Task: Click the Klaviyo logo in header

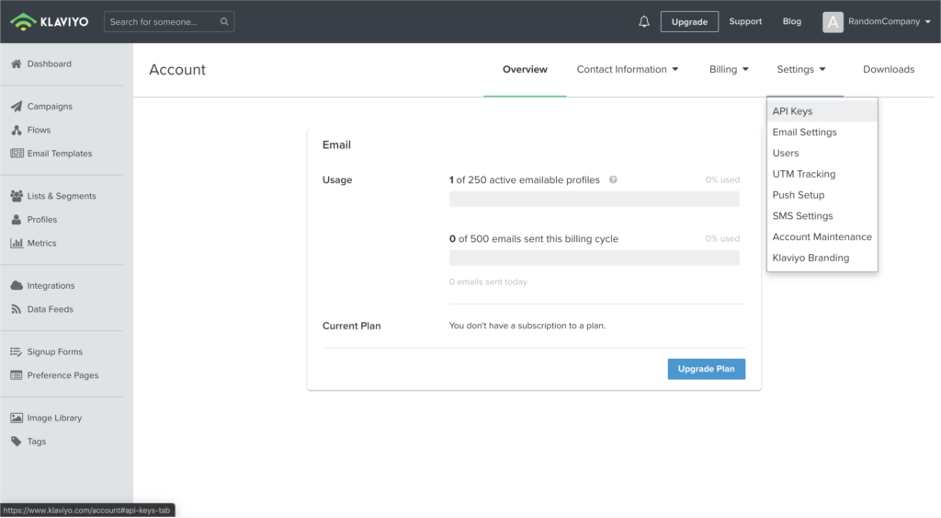Action: click(49, 22)
